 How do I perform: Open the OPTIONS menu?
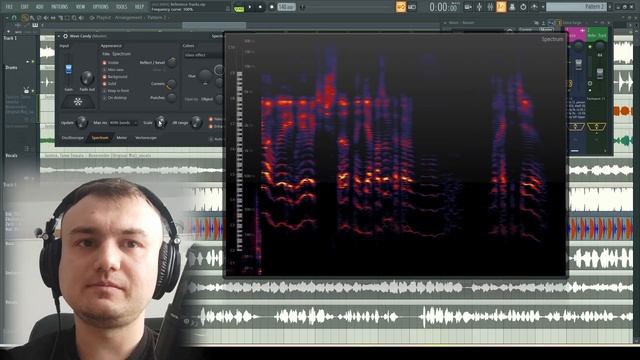coord(100,7)
